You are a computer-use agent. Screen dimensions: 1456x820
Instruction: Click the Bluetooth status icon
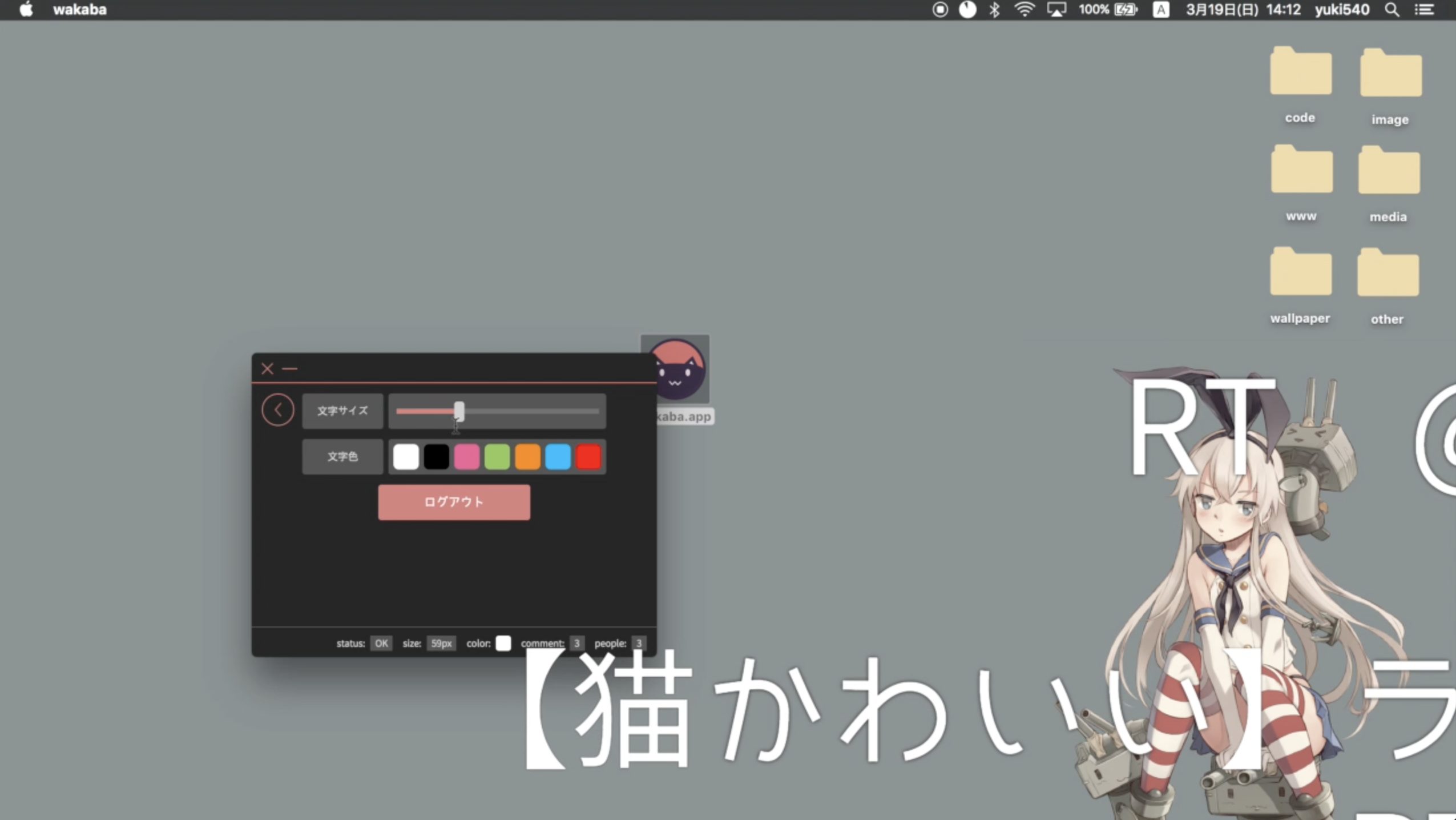994,10
